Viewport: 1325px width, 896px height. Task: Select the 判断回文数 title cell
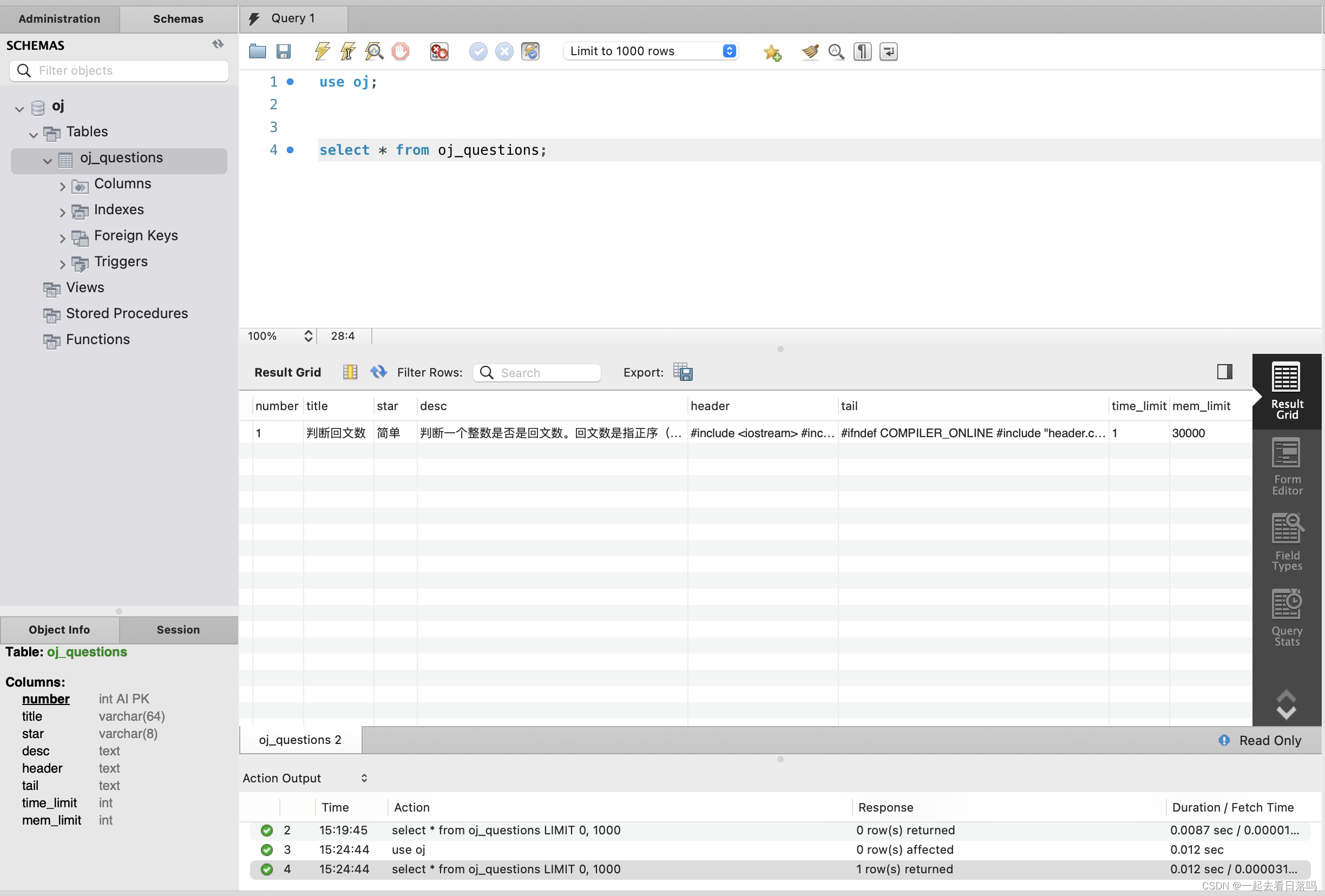point(338,433)
